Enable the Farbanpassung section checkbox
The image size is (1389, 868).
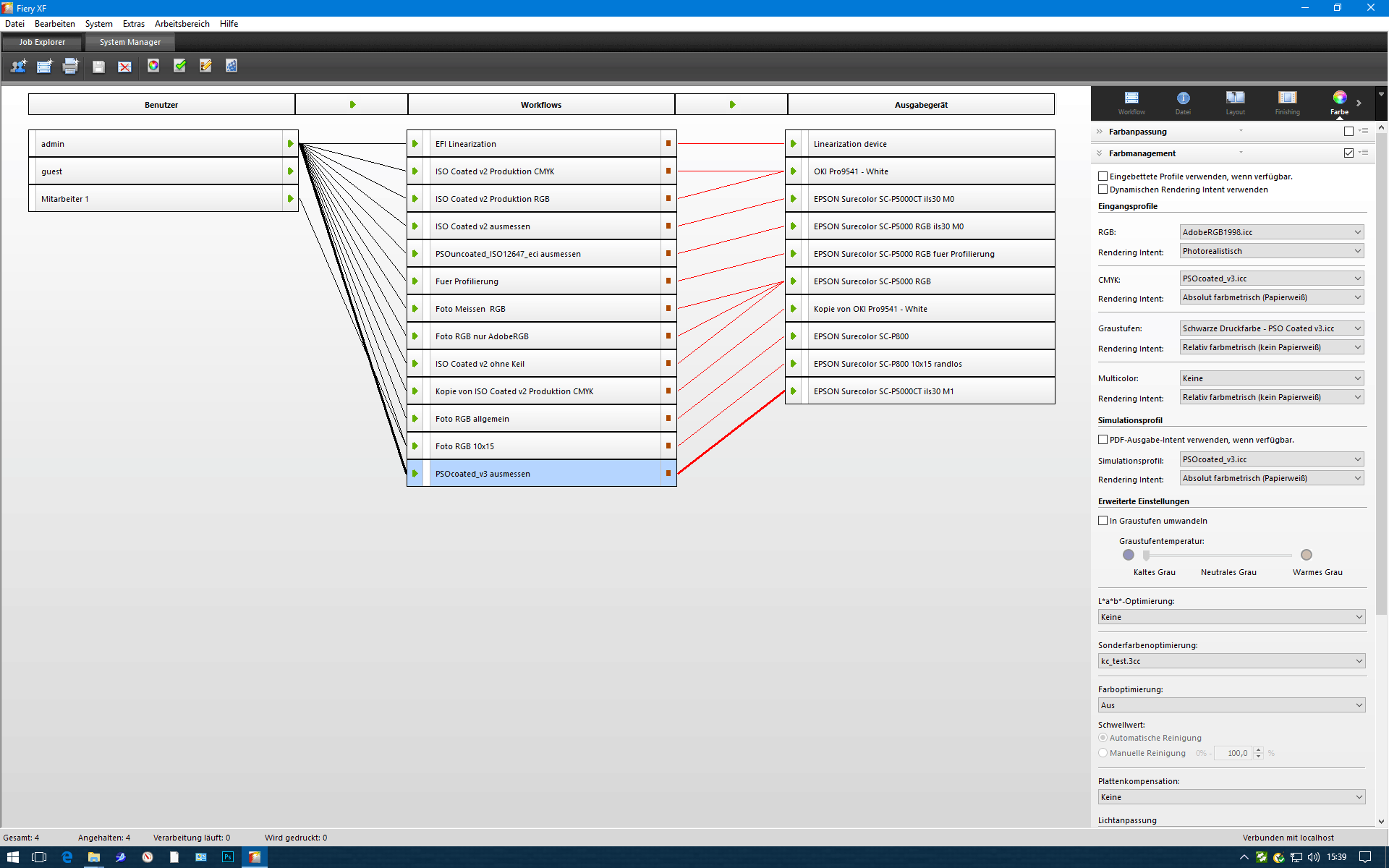tap(1348, 132)
